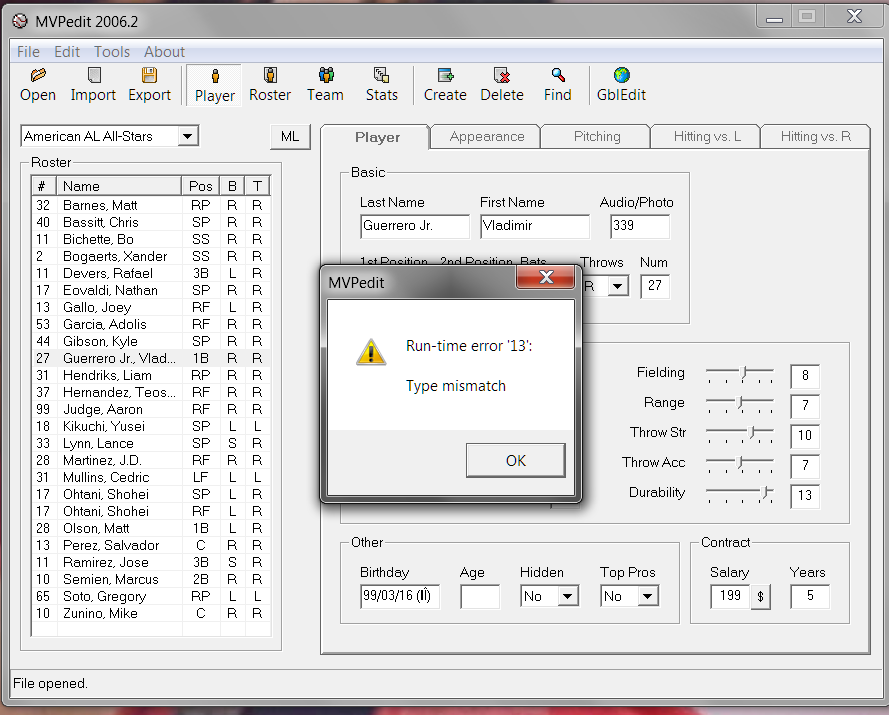Click the Last Name input field
889x715 pixels.
click(x=415, y=226)
